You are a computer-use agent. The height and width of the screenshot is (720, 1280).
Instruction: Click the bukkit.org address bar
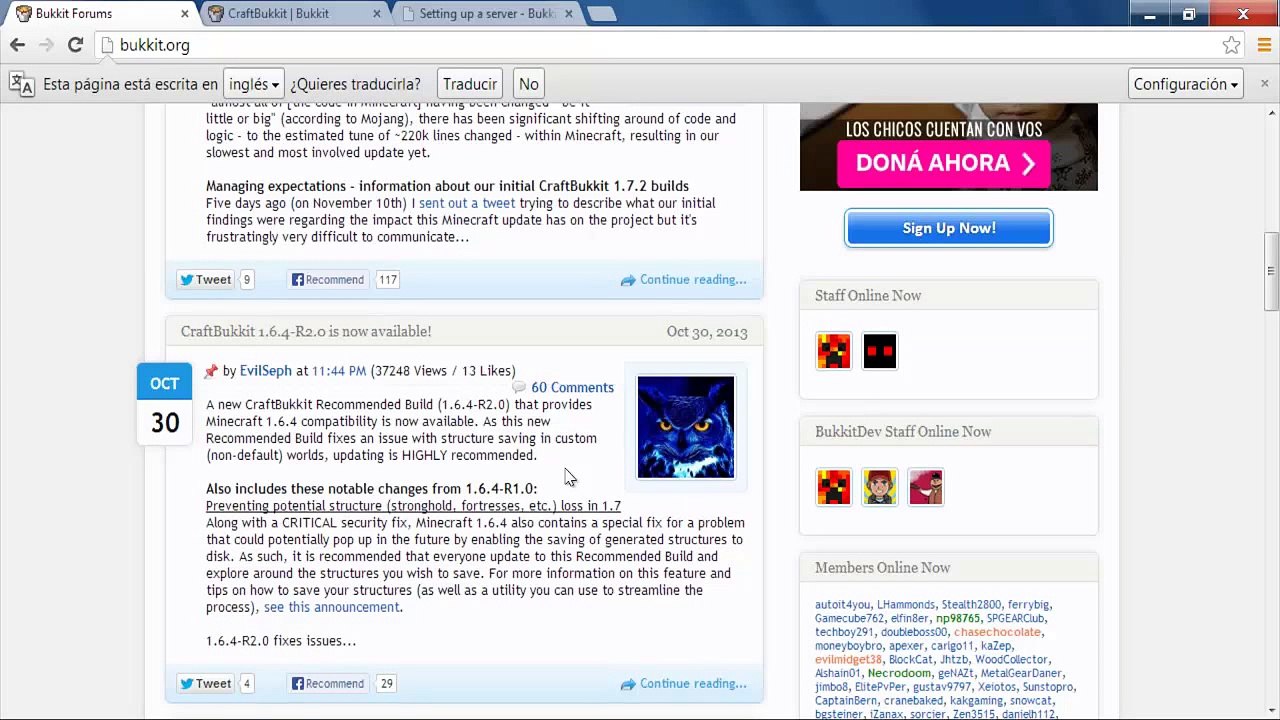point(660,45)
